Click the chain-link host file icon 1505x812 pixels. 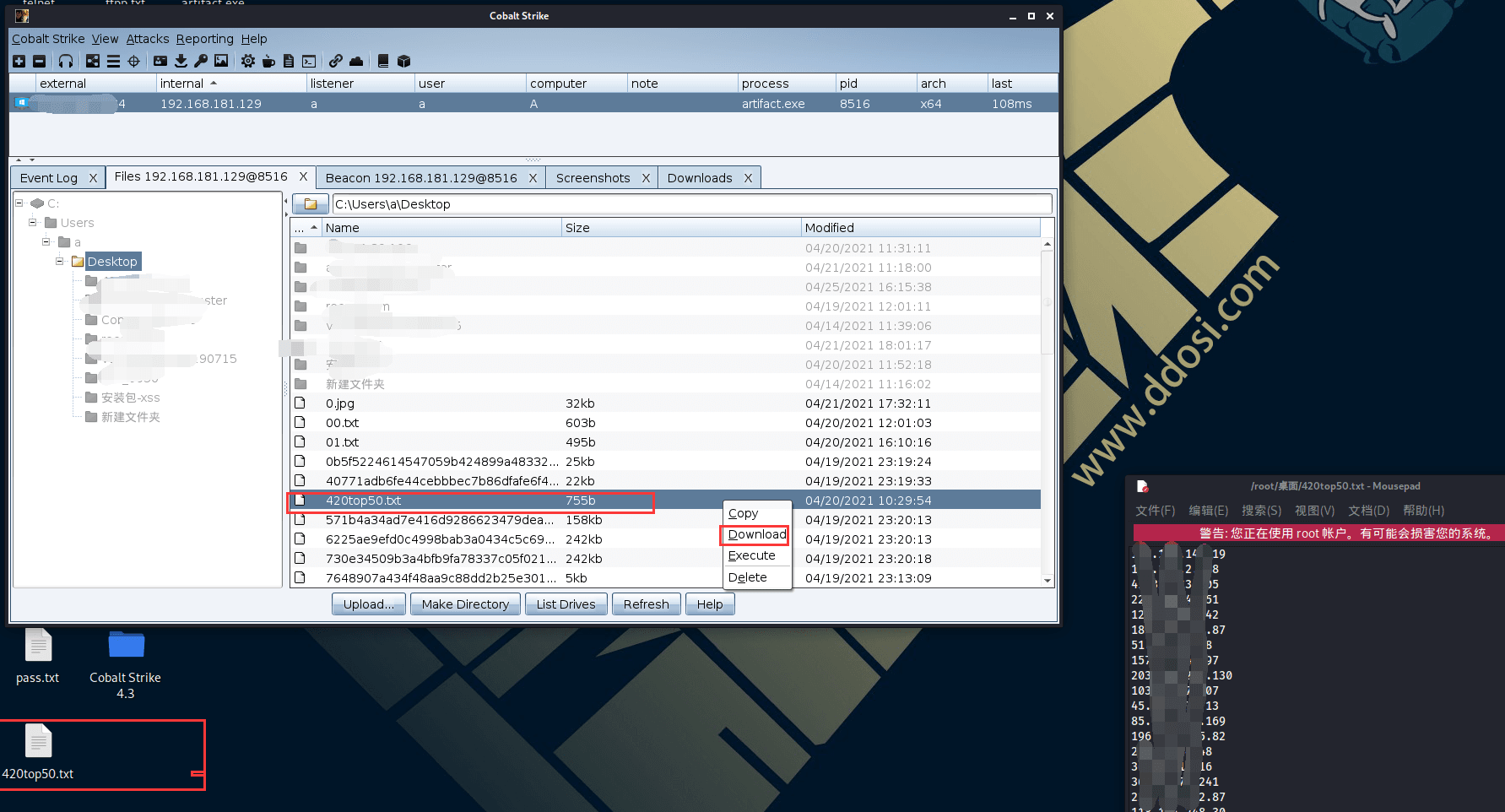(x=336, y=61)
